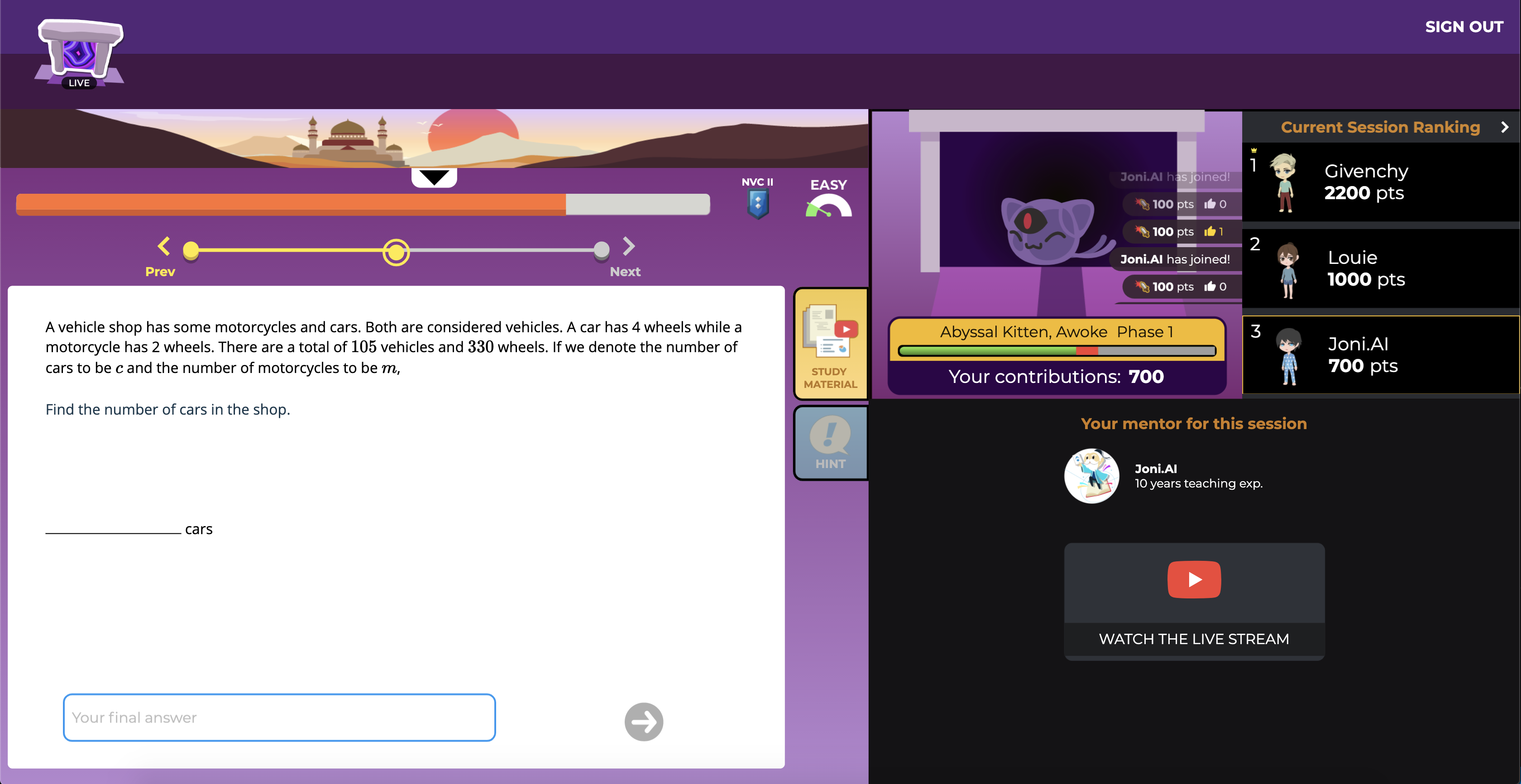
Task: Click the NVC II shield badge
Action: click(757, 204)
